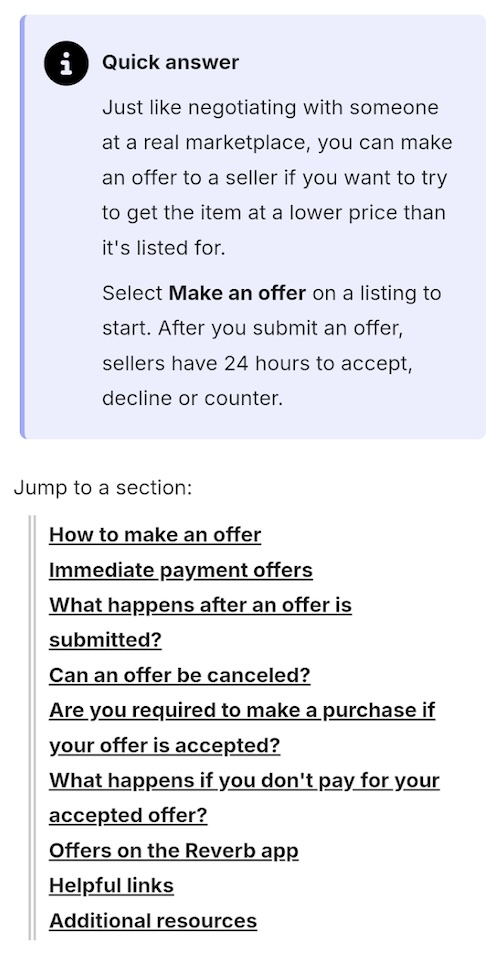Open What happens after an offer is submitted link

point(200,623)
